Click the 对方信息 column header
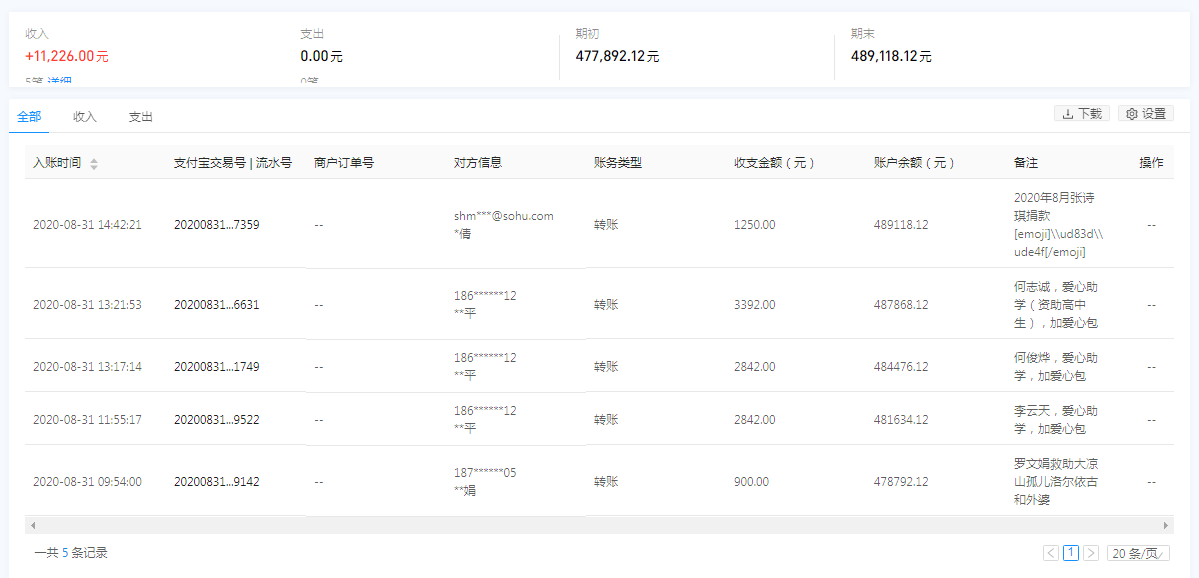Viewport: 1199px width, 578px height. 478,164
